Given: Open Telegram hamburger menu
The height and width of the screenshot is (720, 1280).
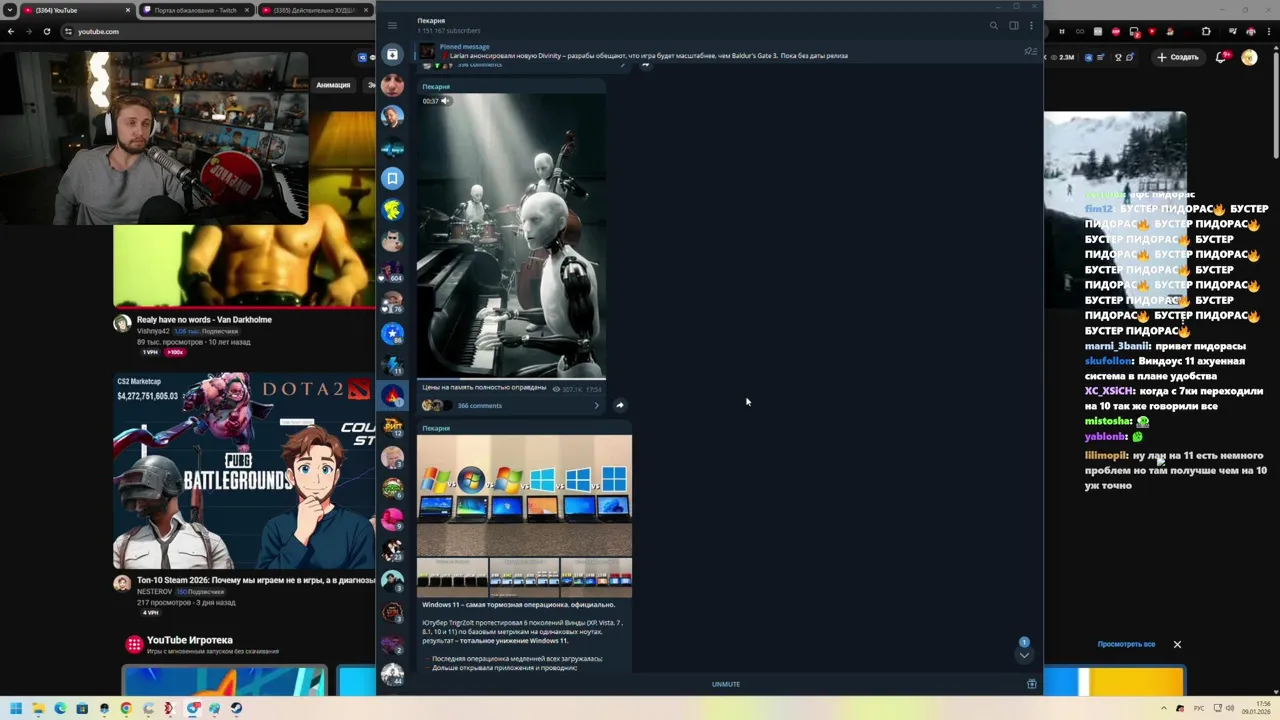Looking at the screenshot, I should coord(392,25).
